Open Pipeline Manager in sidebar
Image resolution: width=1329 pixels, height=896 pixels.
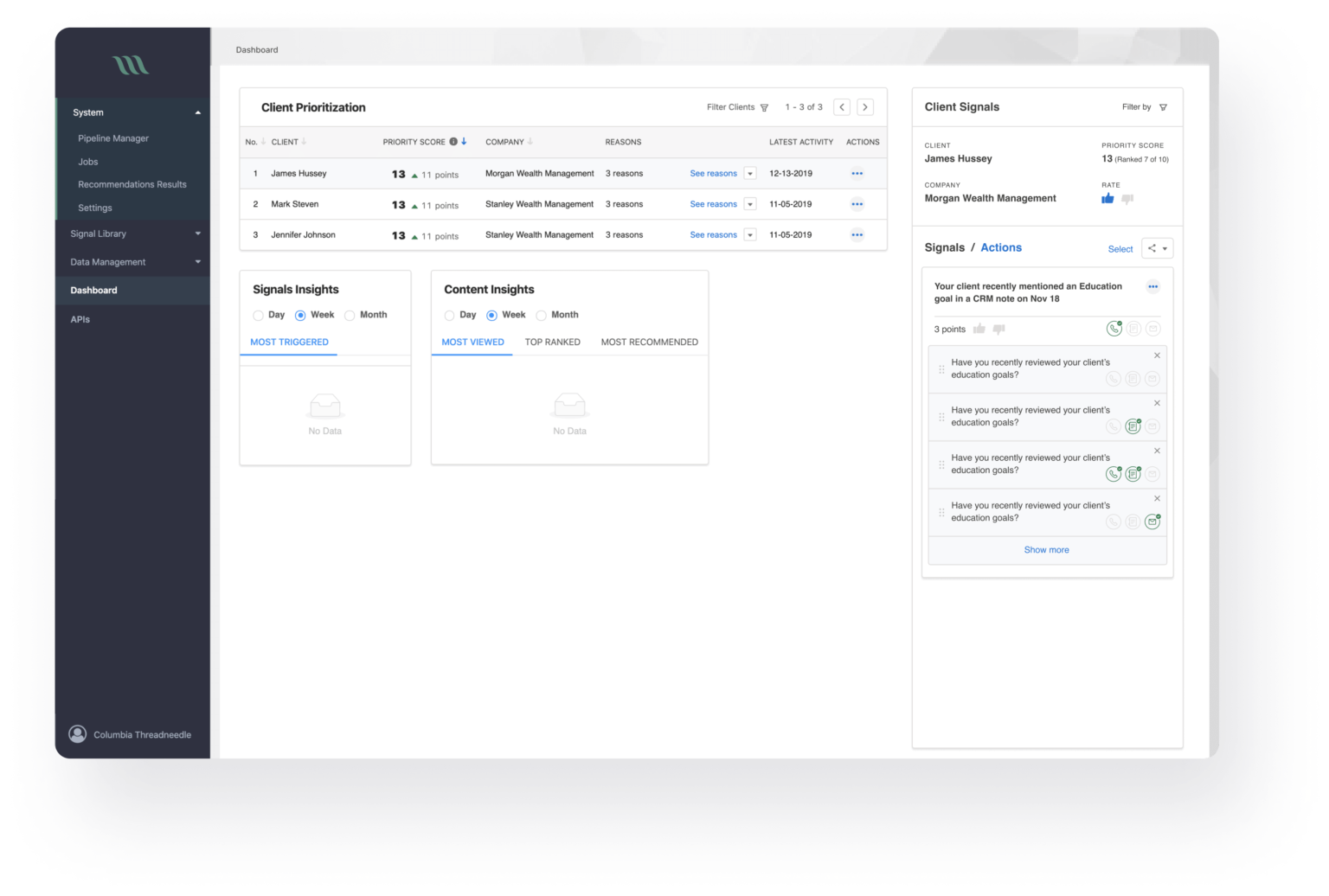113,138
